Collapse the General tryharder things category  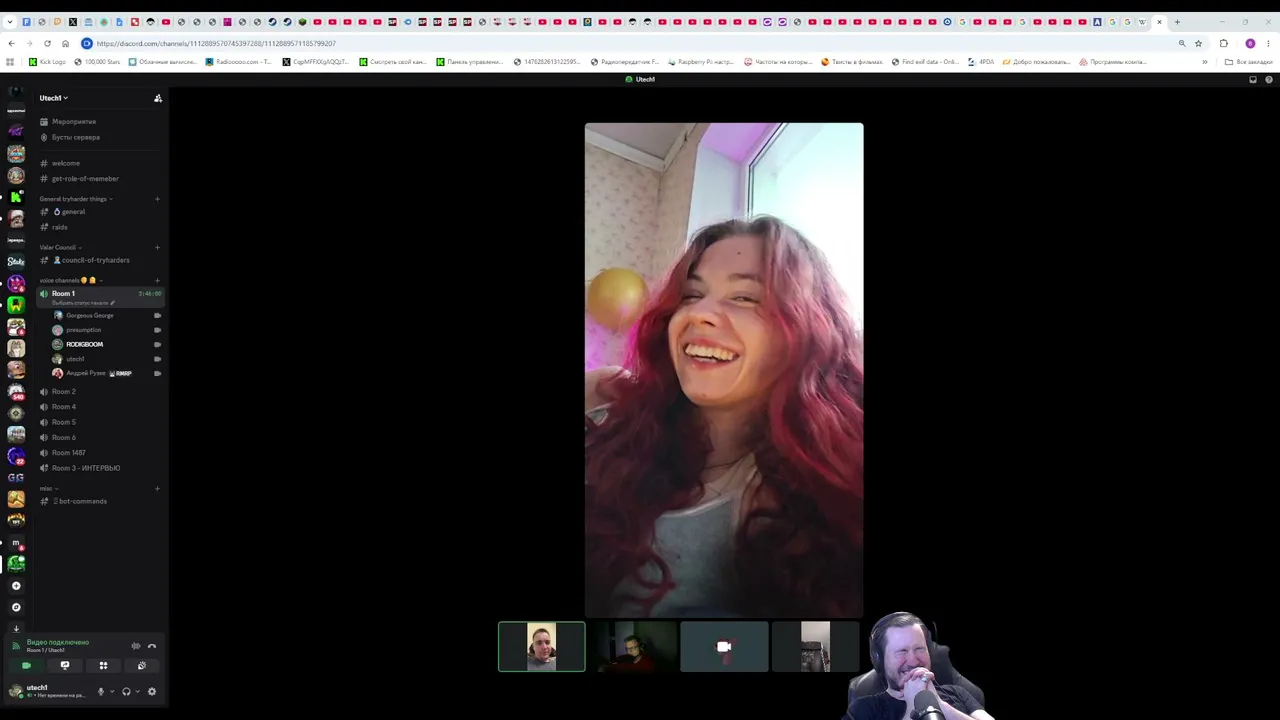[76, 199]
